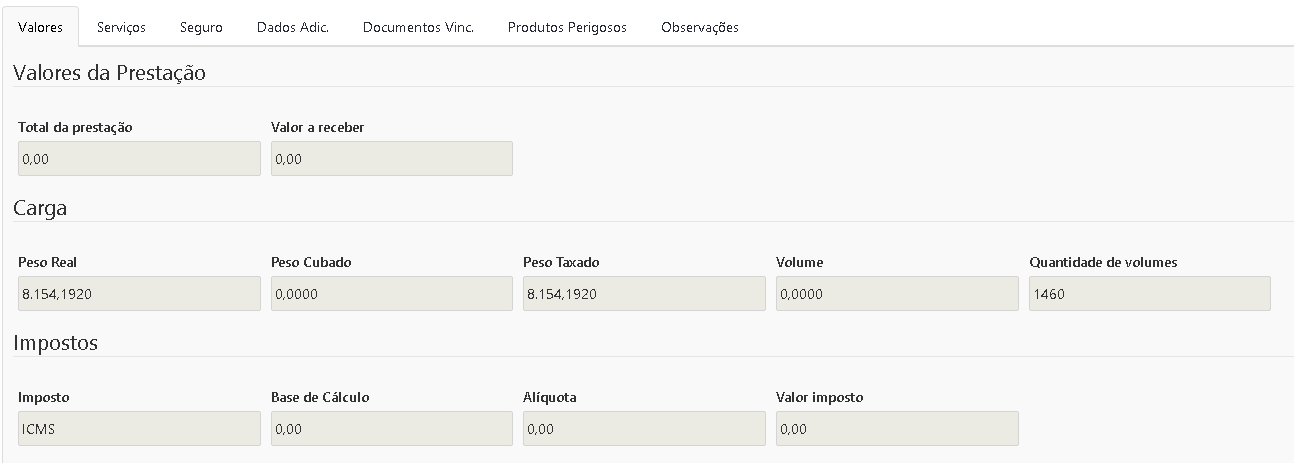This screenshot has width=1294, height=475.
Task: Switch to the Valores tab
Action: (x=40, y=27)
